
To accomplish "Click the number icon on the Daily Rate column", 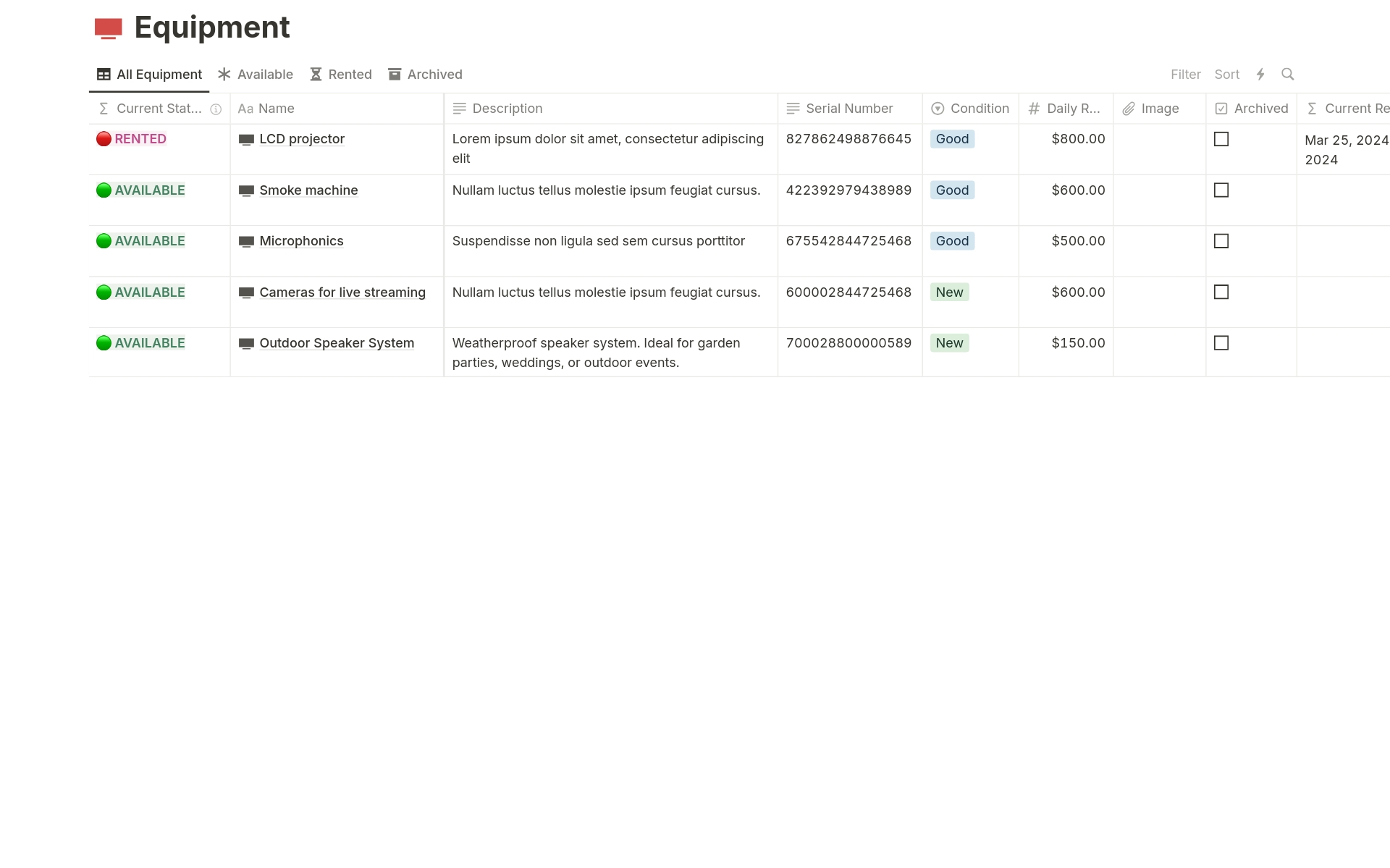I will click(x=1034, y=109).
